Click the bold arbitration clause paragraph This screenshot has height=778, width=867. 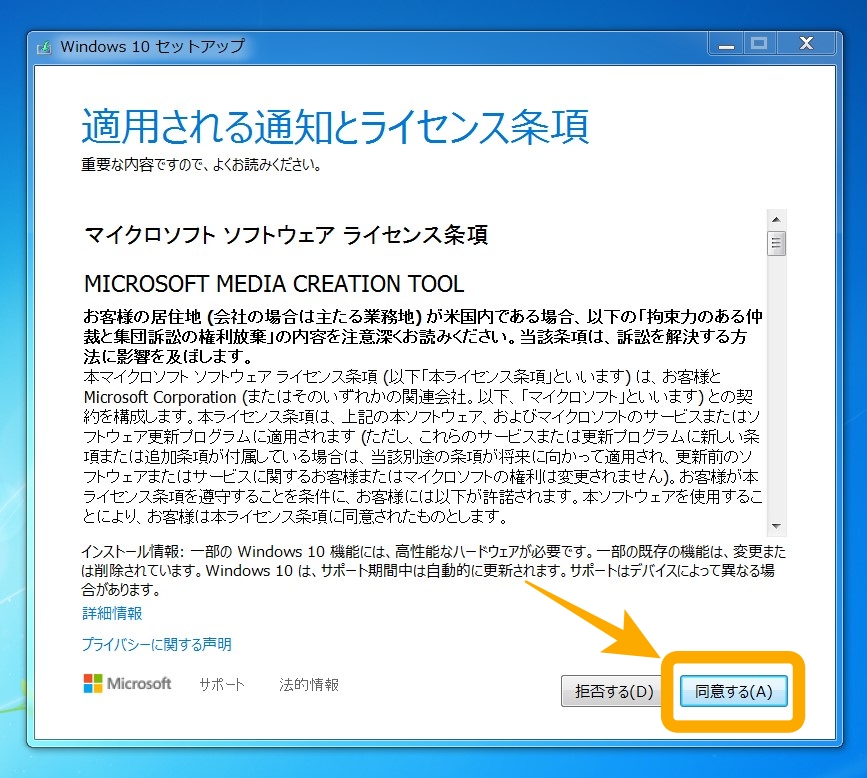pyautogui.click(x=420, y=331)
